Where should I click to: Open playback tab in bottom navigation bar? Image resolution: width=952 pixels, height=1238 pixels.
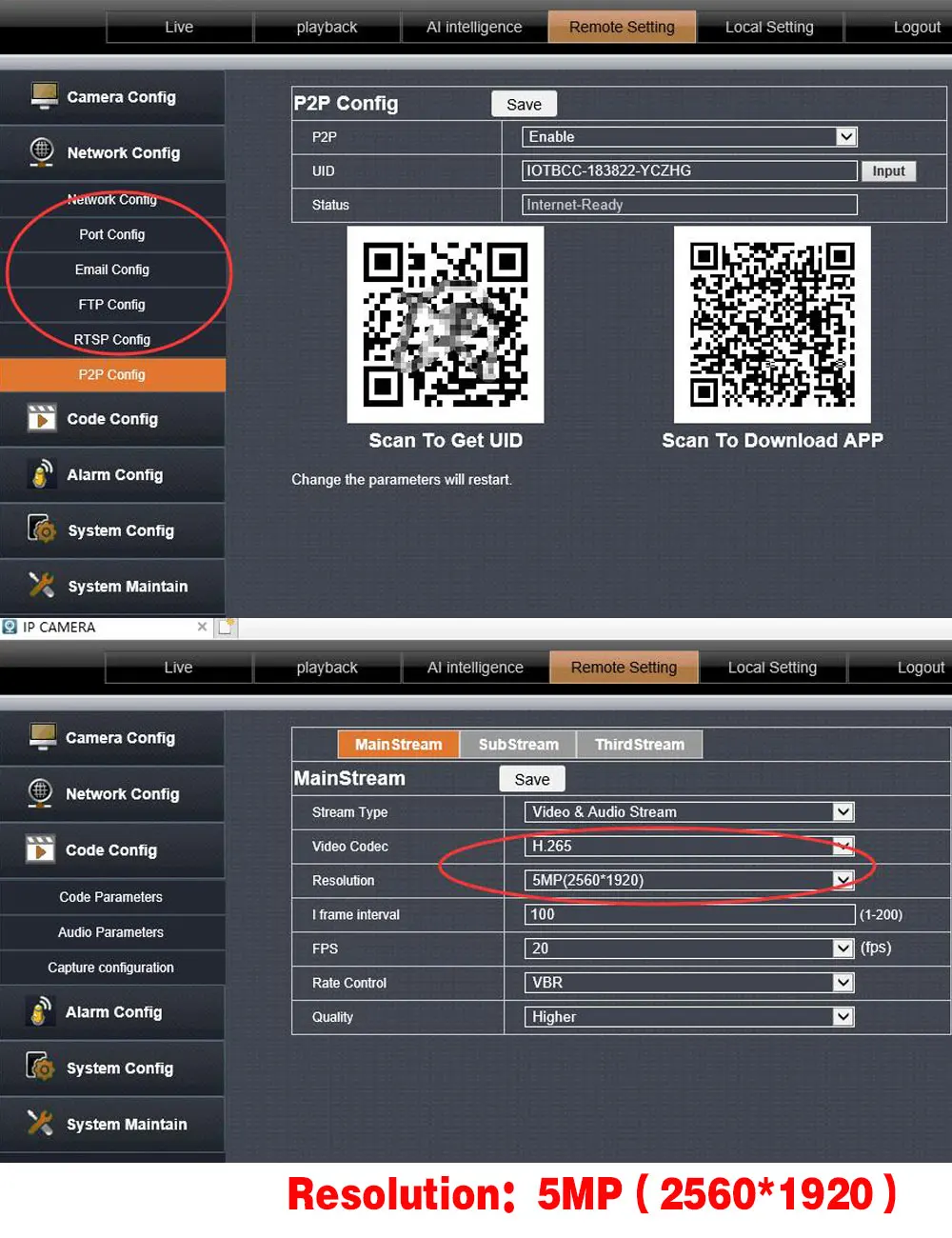[327, 668]
